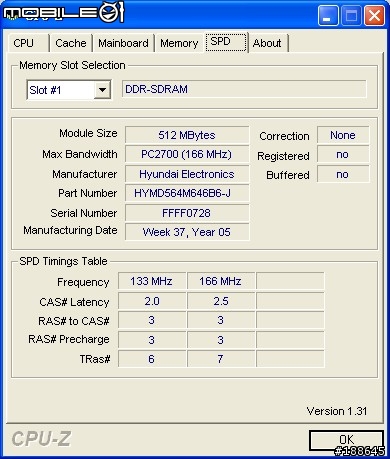Click the Slot #1 combo box
The image size is (390, 459).
[69, 89]
